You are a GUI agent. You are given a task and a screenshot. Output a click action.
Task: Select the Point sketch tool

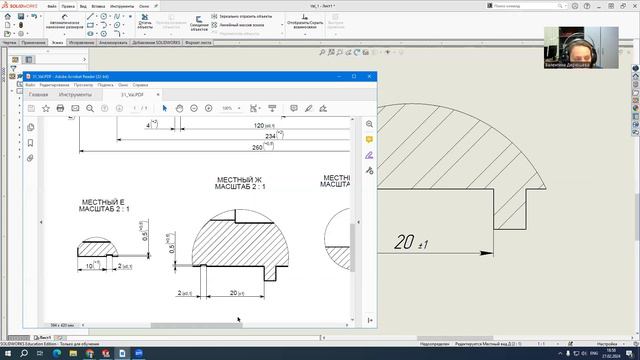(x=130, y=16)
